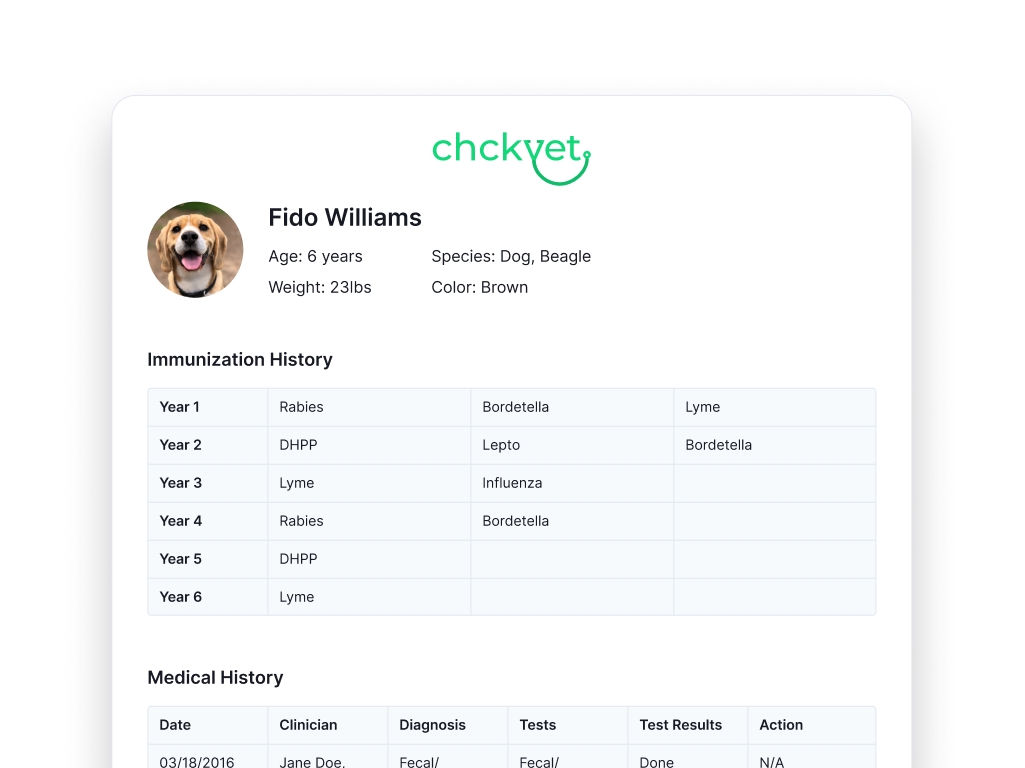Click Lyme in the Year 6 row
The height and width of the screenshot is (768, 1025).
(297, 597)
